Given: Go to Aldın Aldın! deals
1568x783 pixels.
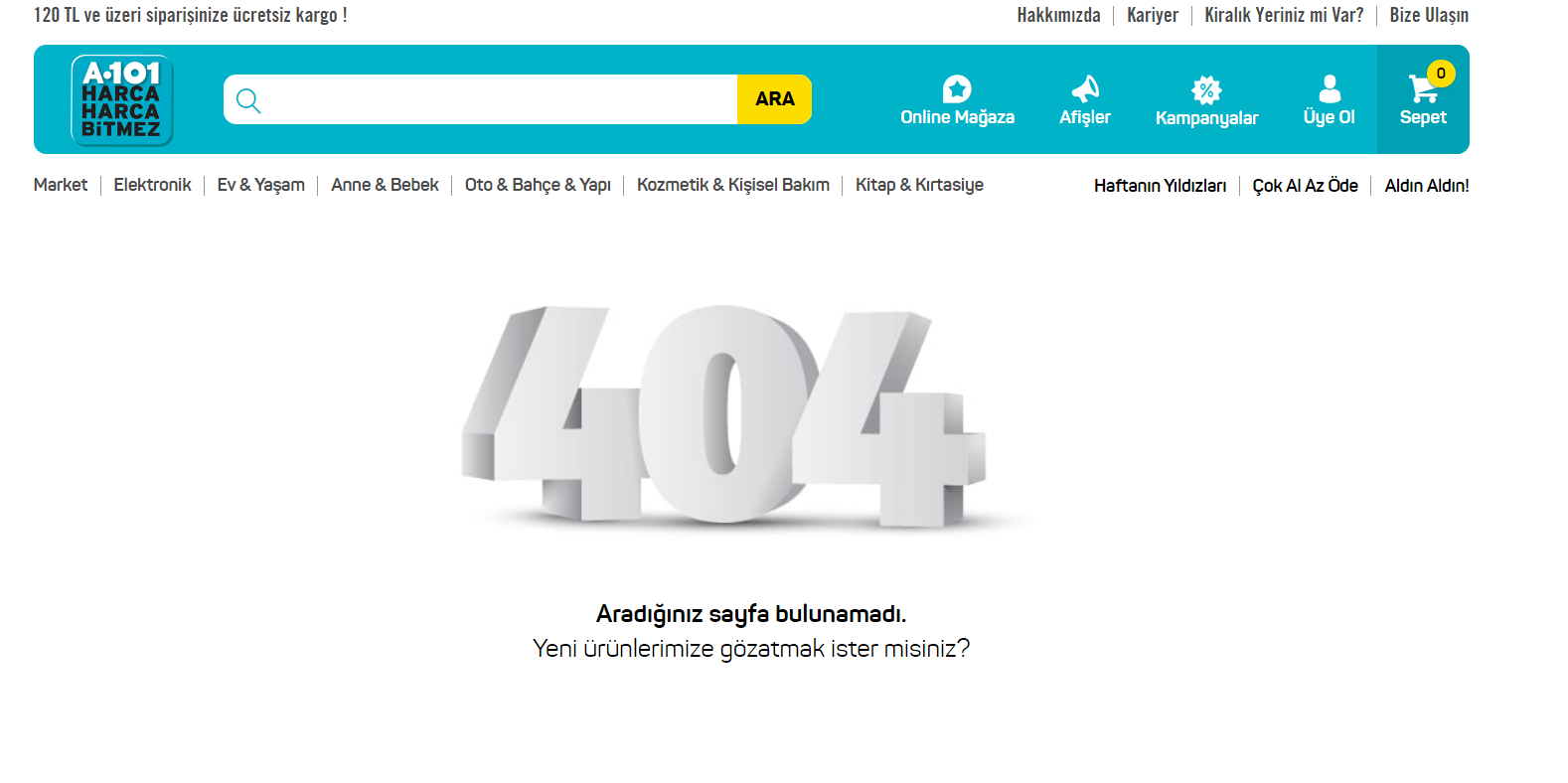Looking at the screenshot, I should tap(1427, 186).
